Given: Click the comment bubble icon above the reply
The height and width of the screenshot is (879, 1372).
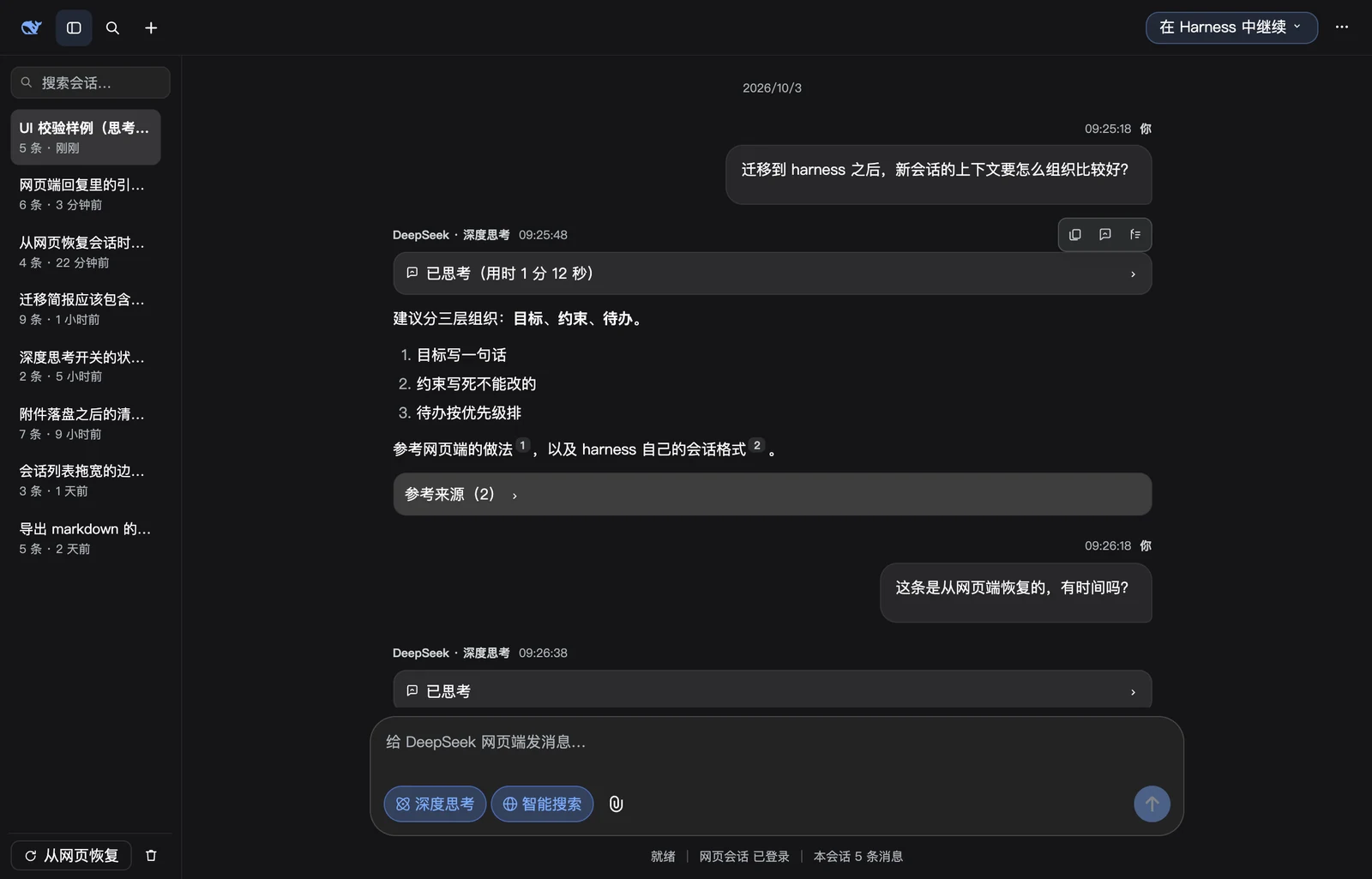Looking at the screenshot, I should 1104,234.
